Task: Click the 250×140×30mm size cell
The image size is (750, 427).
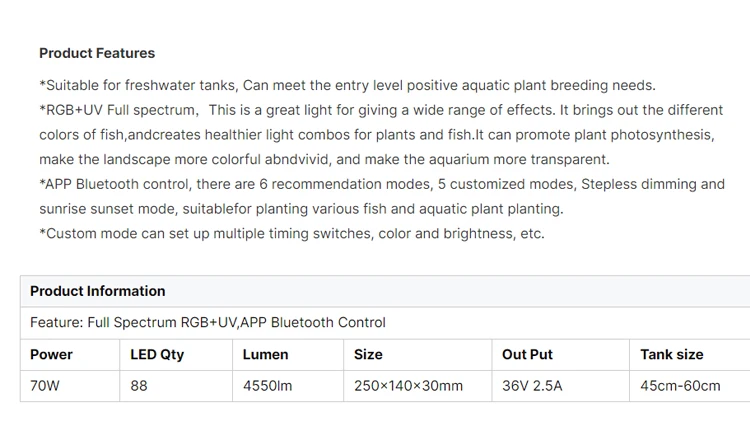Action: coord(418,386)
